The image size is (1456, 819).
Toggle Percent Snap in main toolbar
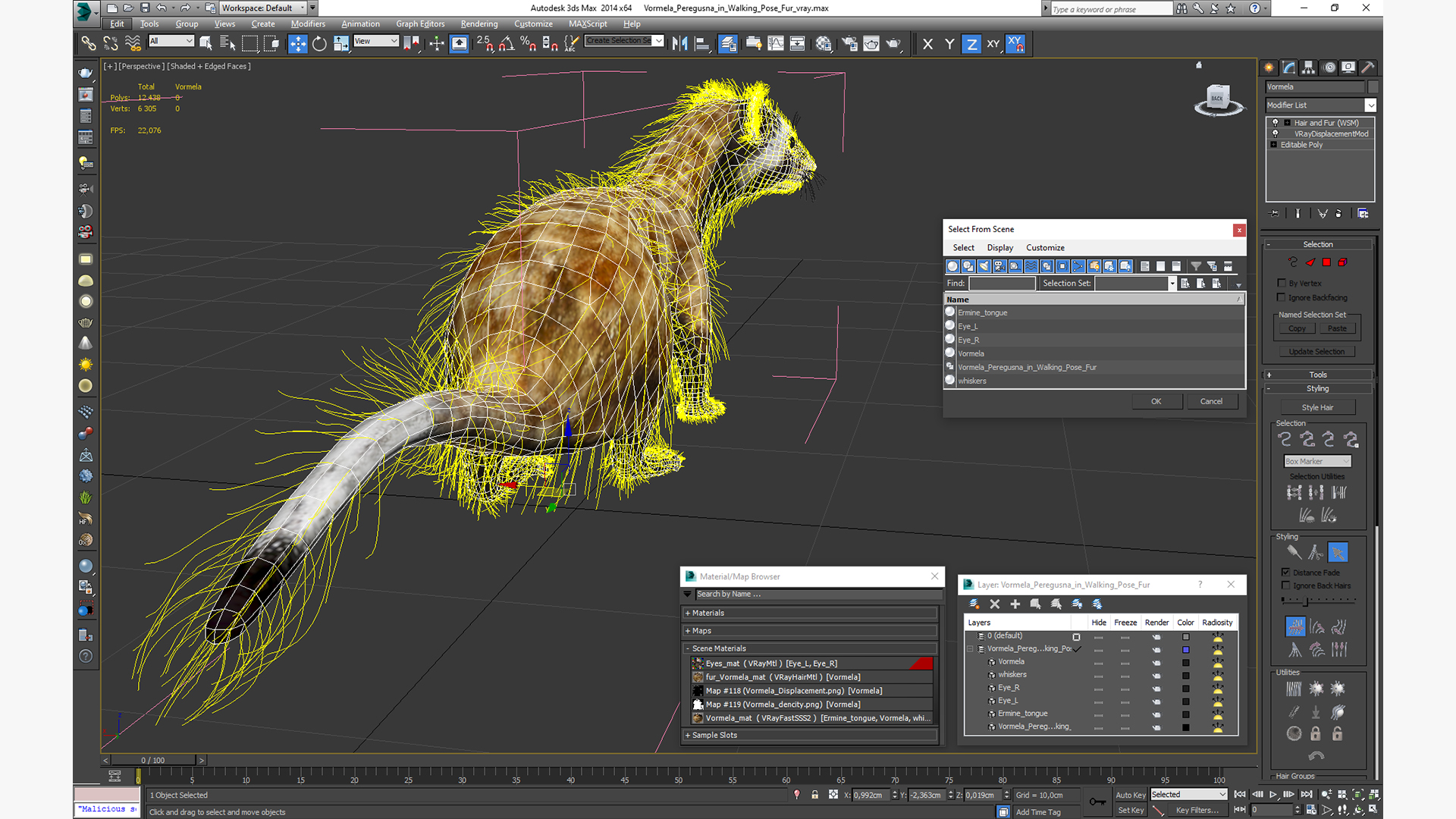tap(529, 44)
